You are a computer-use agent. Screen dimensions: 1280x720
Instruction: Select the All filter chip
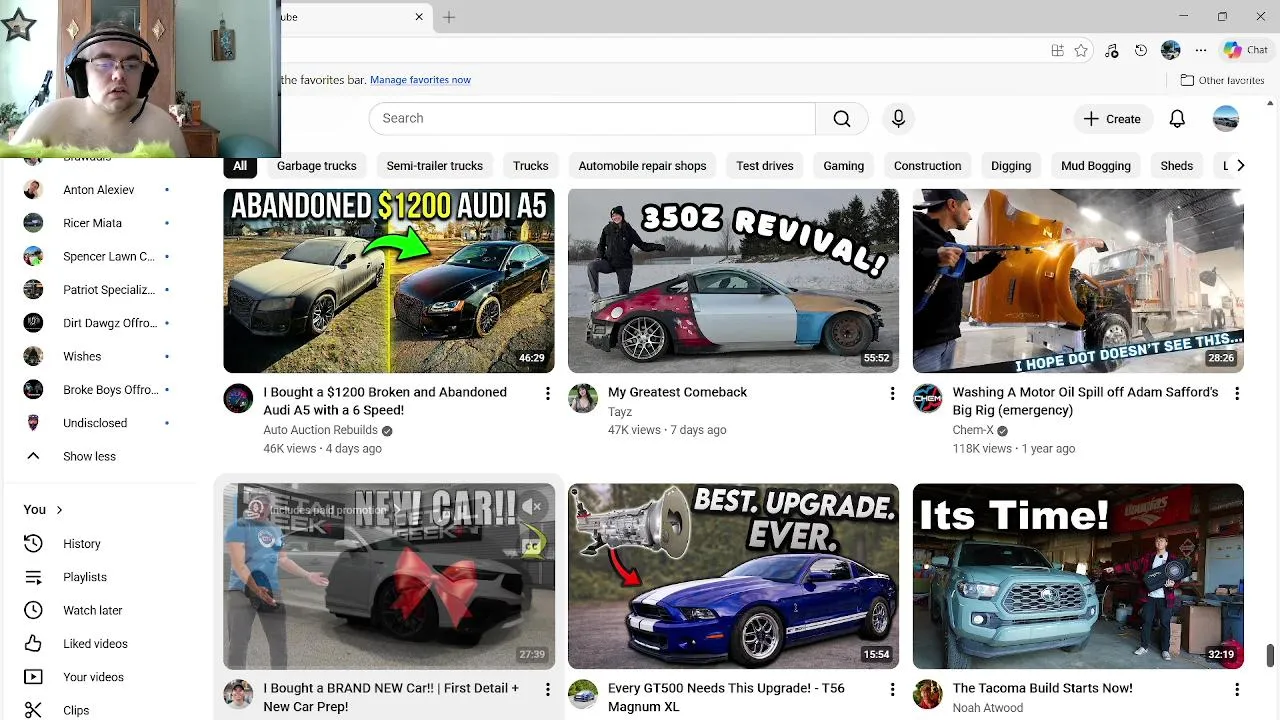point(240,166)
